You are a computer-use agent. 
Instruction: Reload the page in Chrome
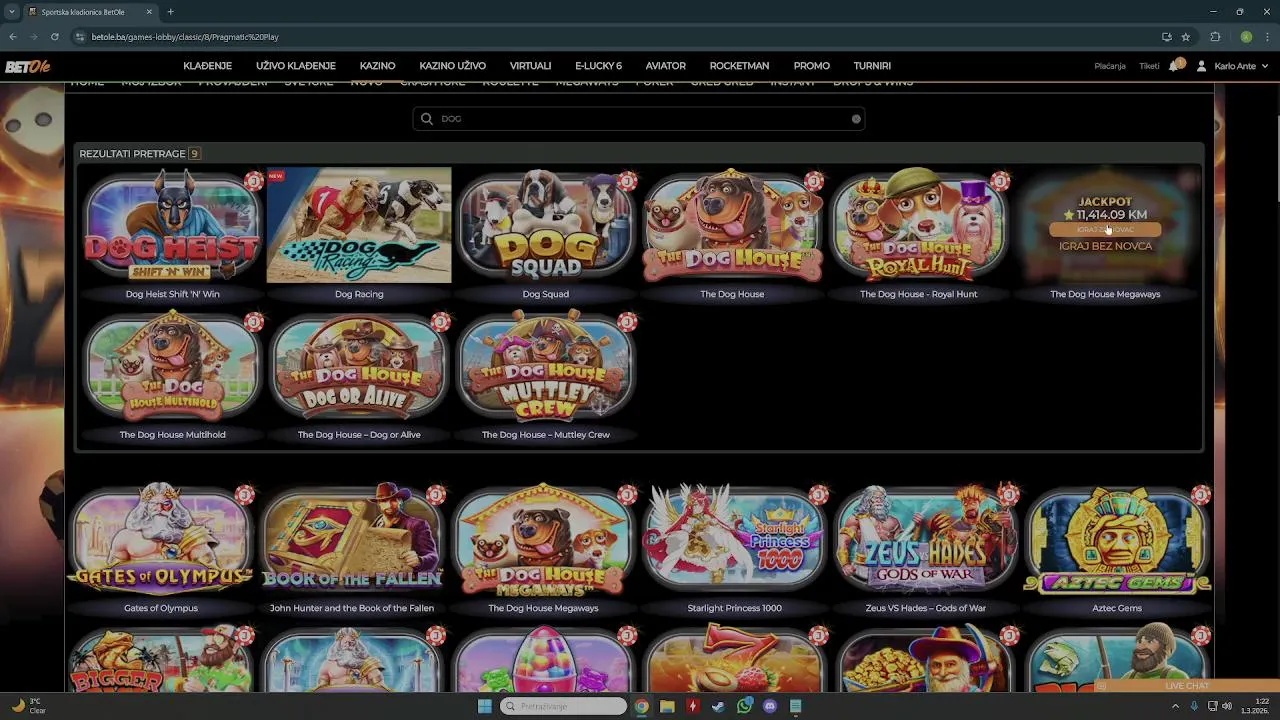pos(54,37)
